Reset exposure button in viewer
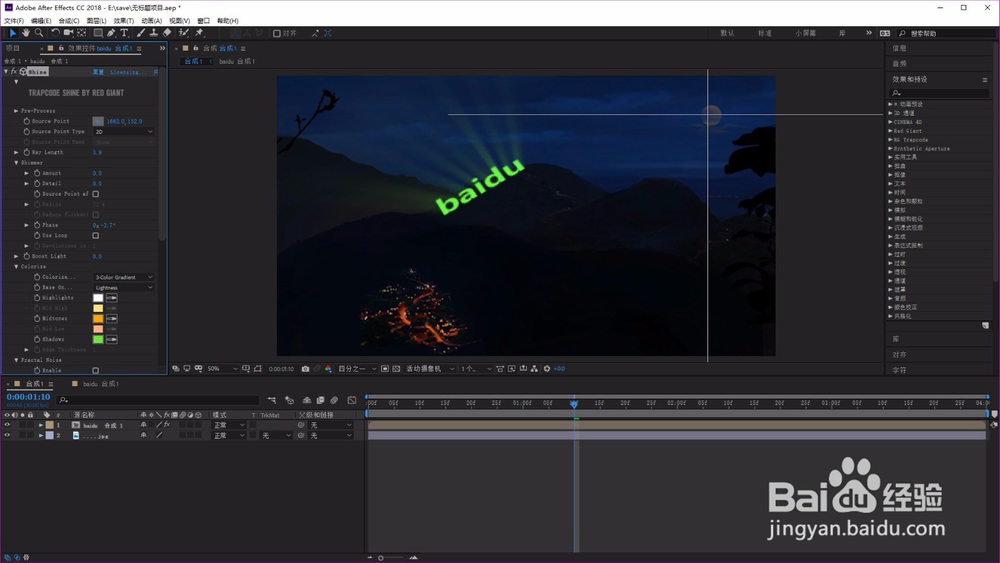The width and height of the screenshot is (1000, 563). tap(547, 369)
